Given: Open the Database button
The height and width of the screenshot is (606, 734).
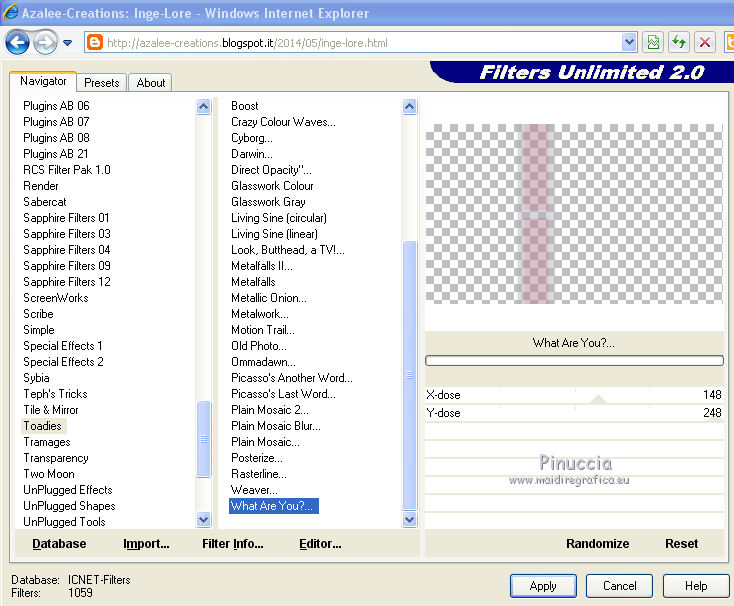Looking at the screenshot, I should tap(59, 544).
